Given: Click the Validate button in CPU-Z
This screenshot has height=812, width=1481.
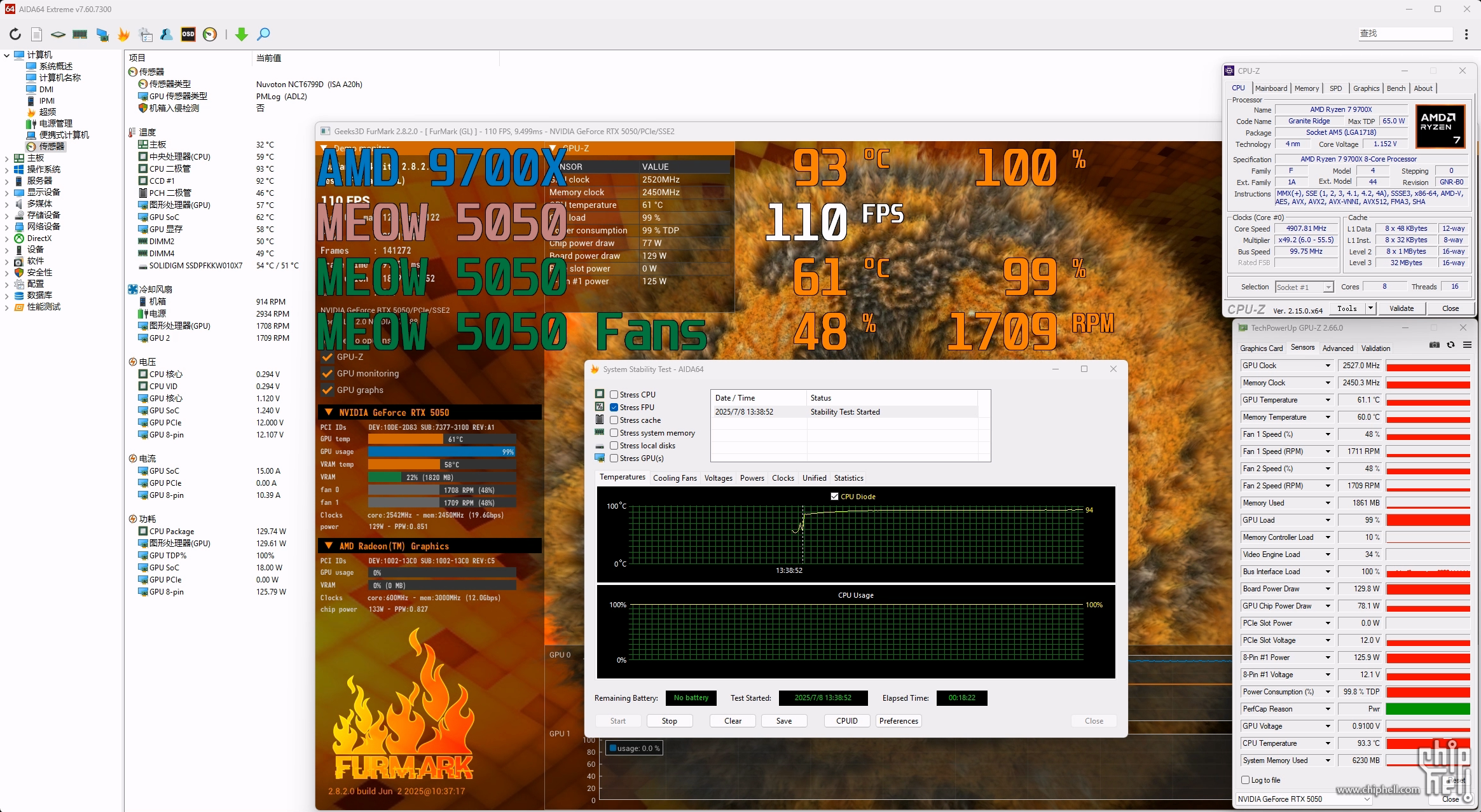Looking at the screenshot, I should click(x=1402, y=308).
